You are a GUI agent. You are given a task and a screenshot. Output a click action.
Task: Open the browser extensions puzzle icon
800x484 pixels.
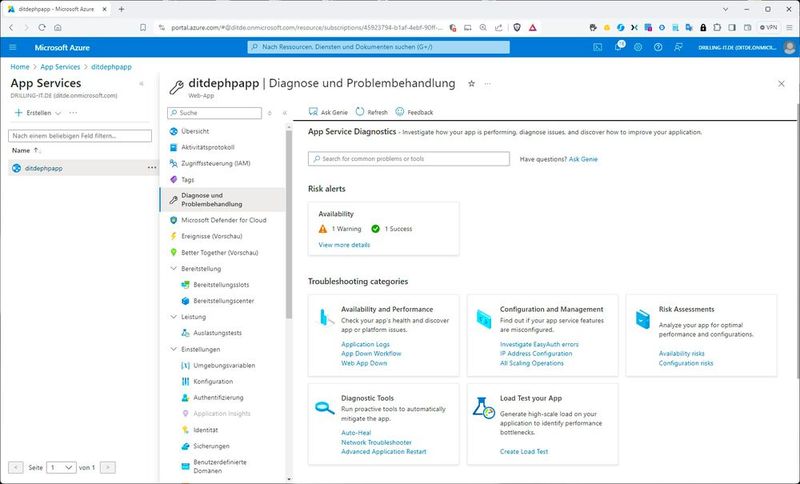[x=717, y=28]
